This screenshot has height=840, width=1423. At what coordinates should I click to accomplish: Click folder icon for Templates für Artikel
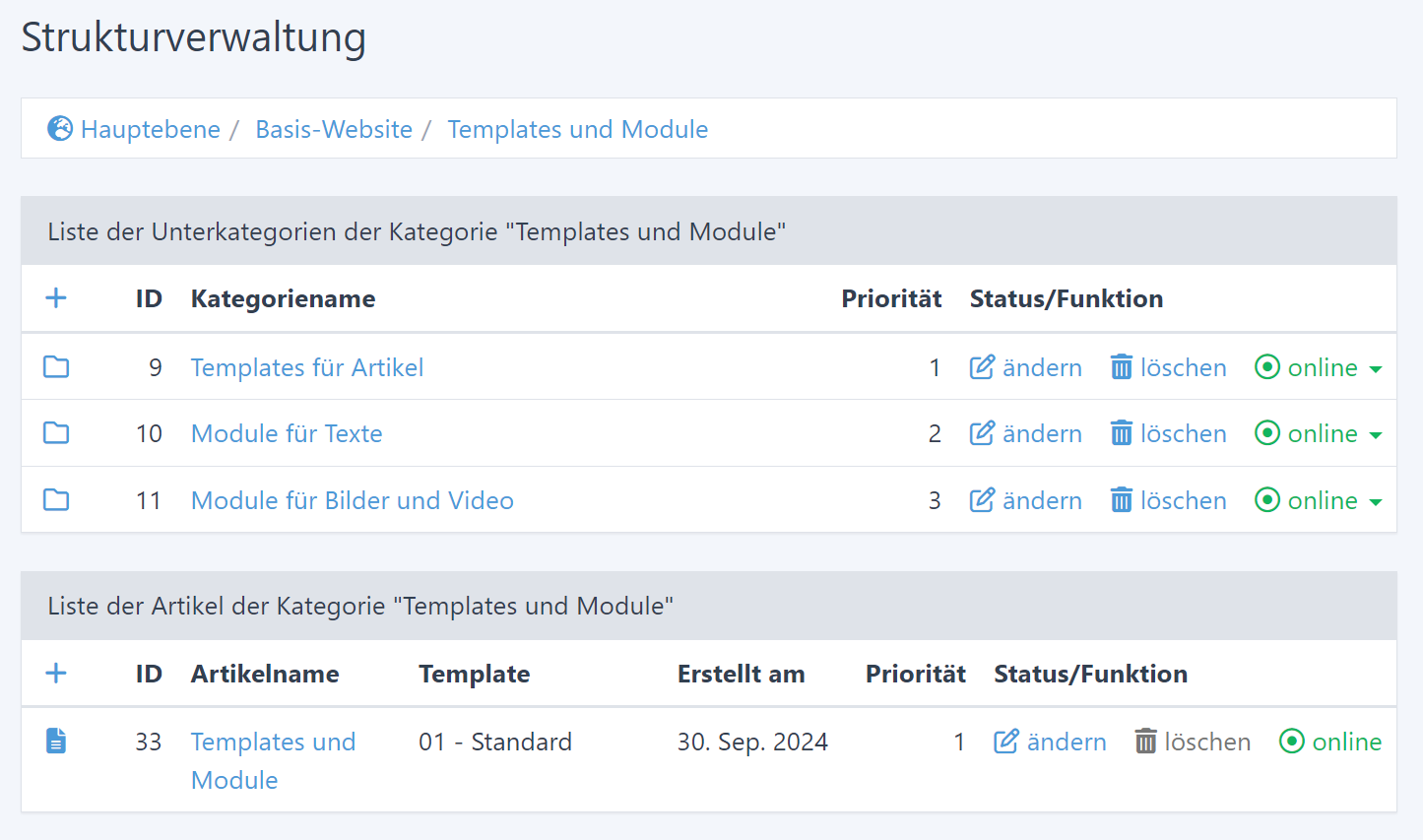coord(56,367)
